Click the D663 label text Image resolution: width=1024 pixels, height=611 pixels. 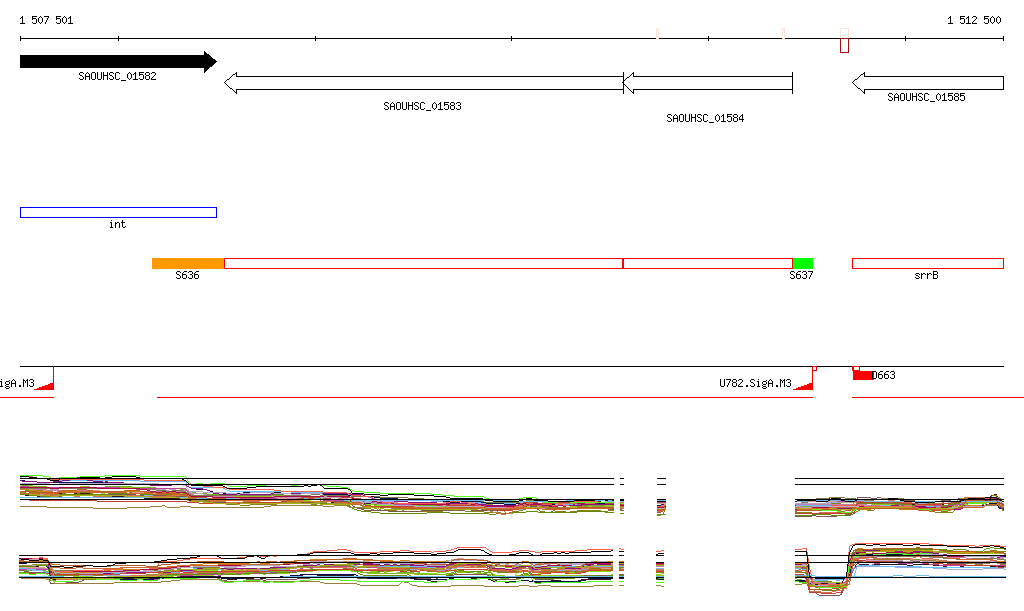884,375
